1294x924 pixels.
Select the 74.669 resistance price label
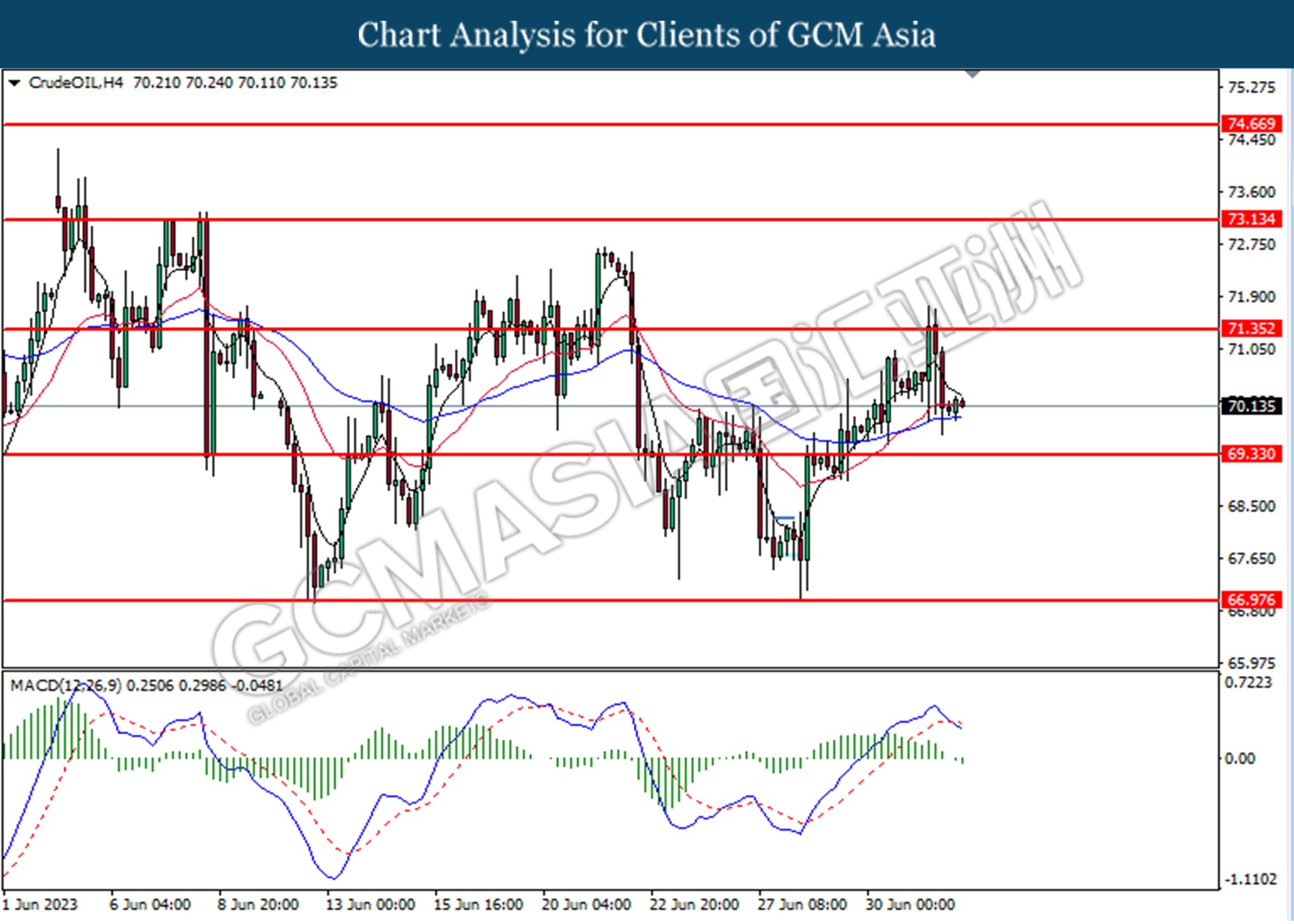pos(1251,124)
